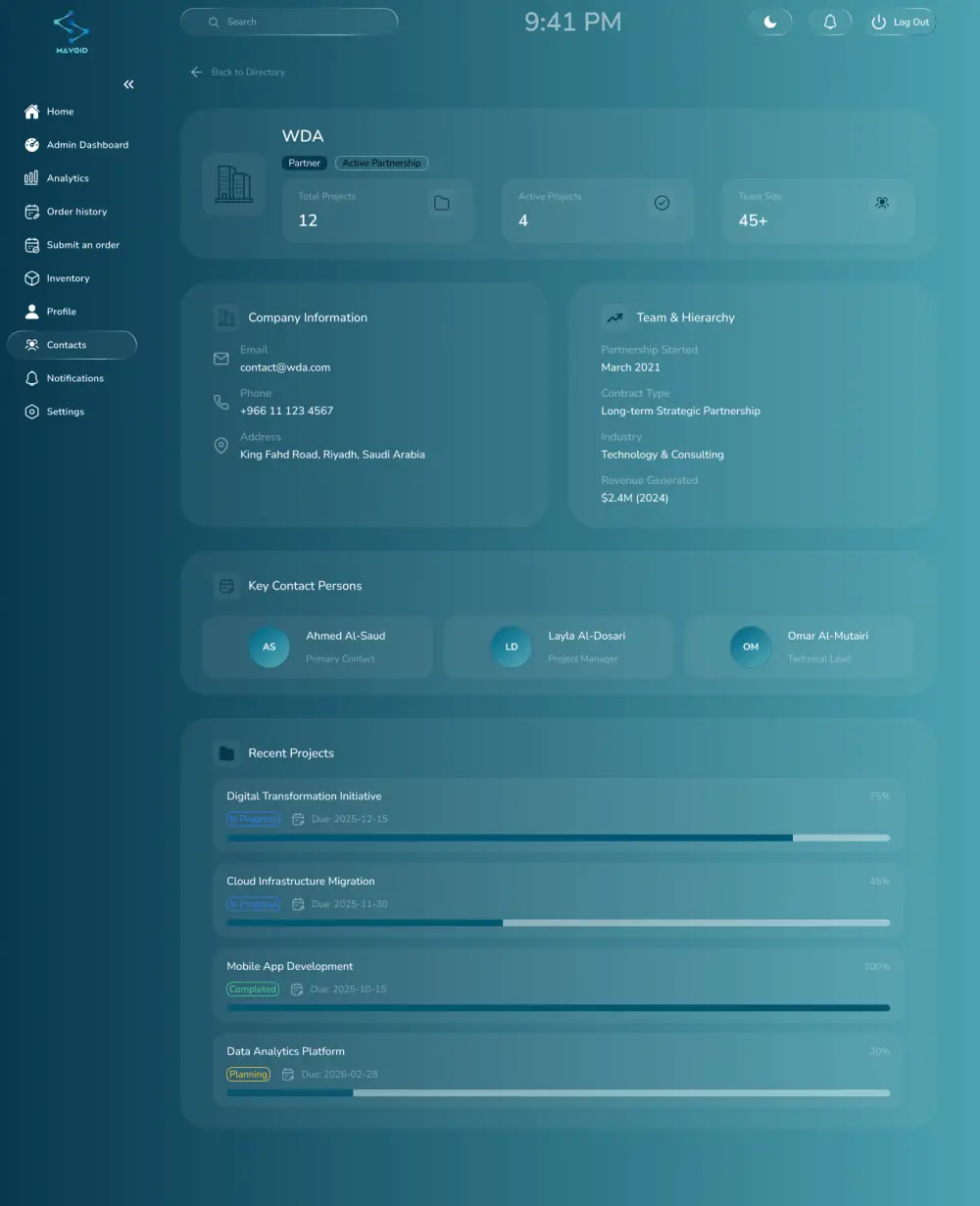This screenshot has width=980, height=1206.
Task: Click the Search input field
Action: coord(288,21)
